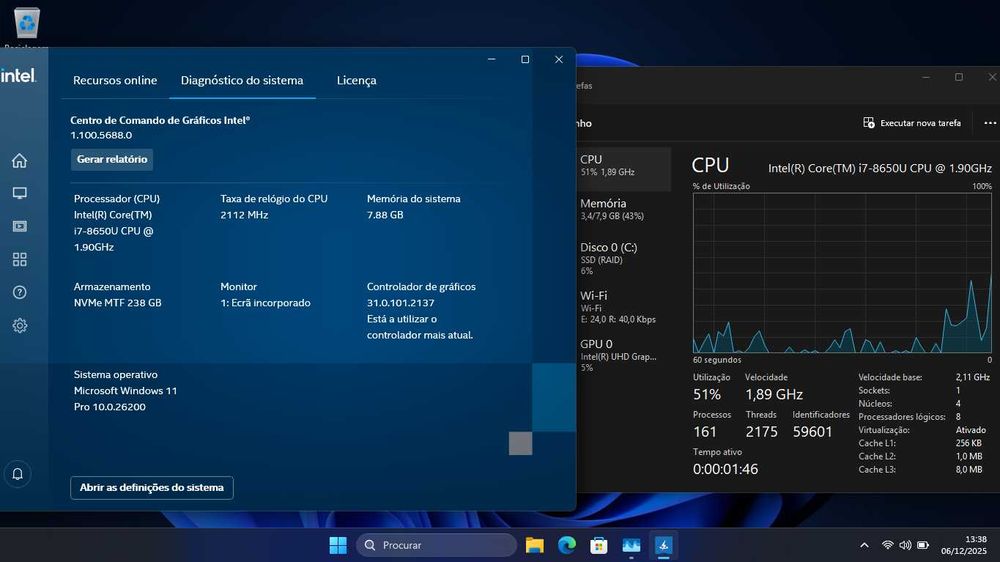Open Support help icon in Intel sidebar
This screenshot has width=1000, height=562.
pos(19,292)
